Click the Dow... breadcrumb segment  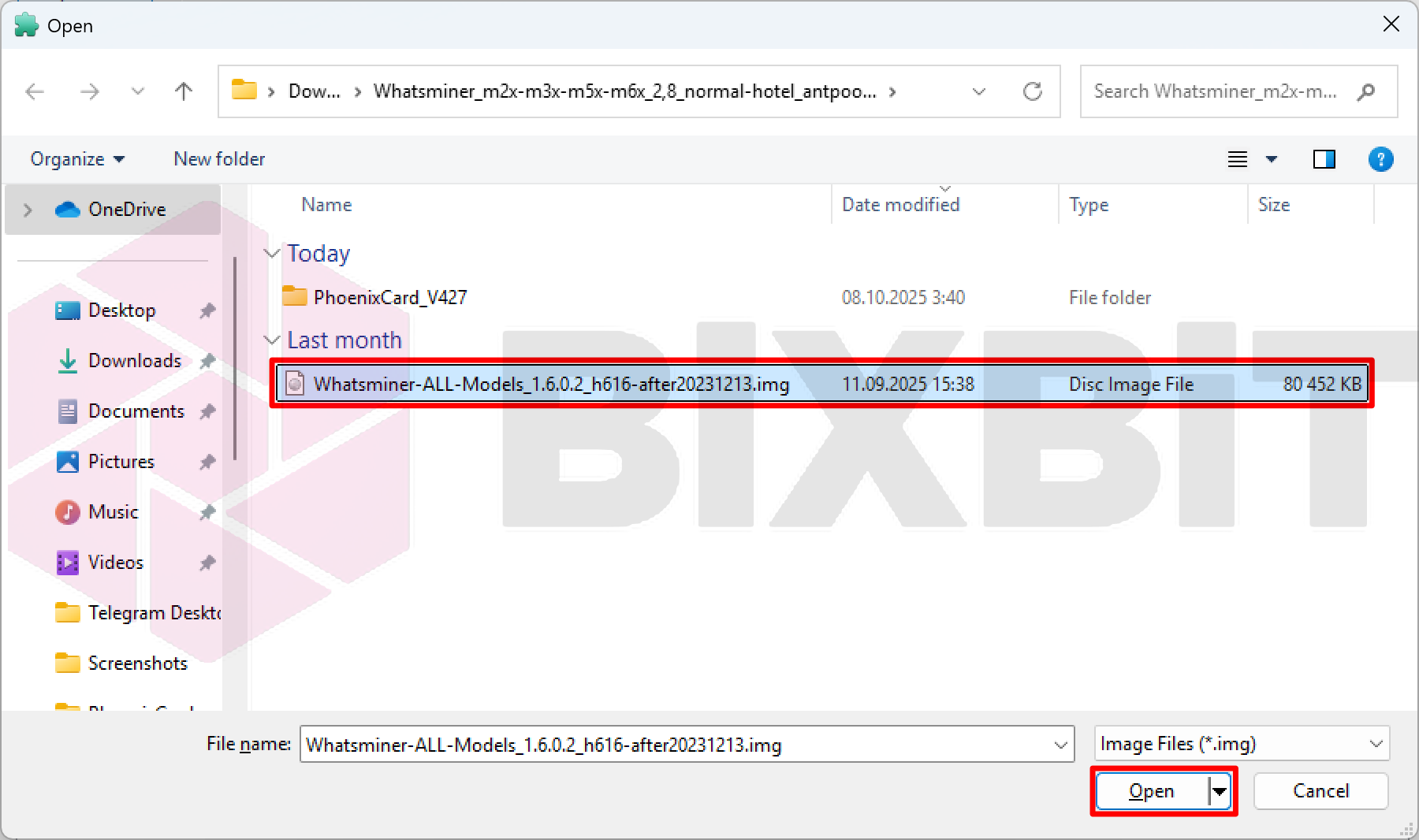[315, 91]
